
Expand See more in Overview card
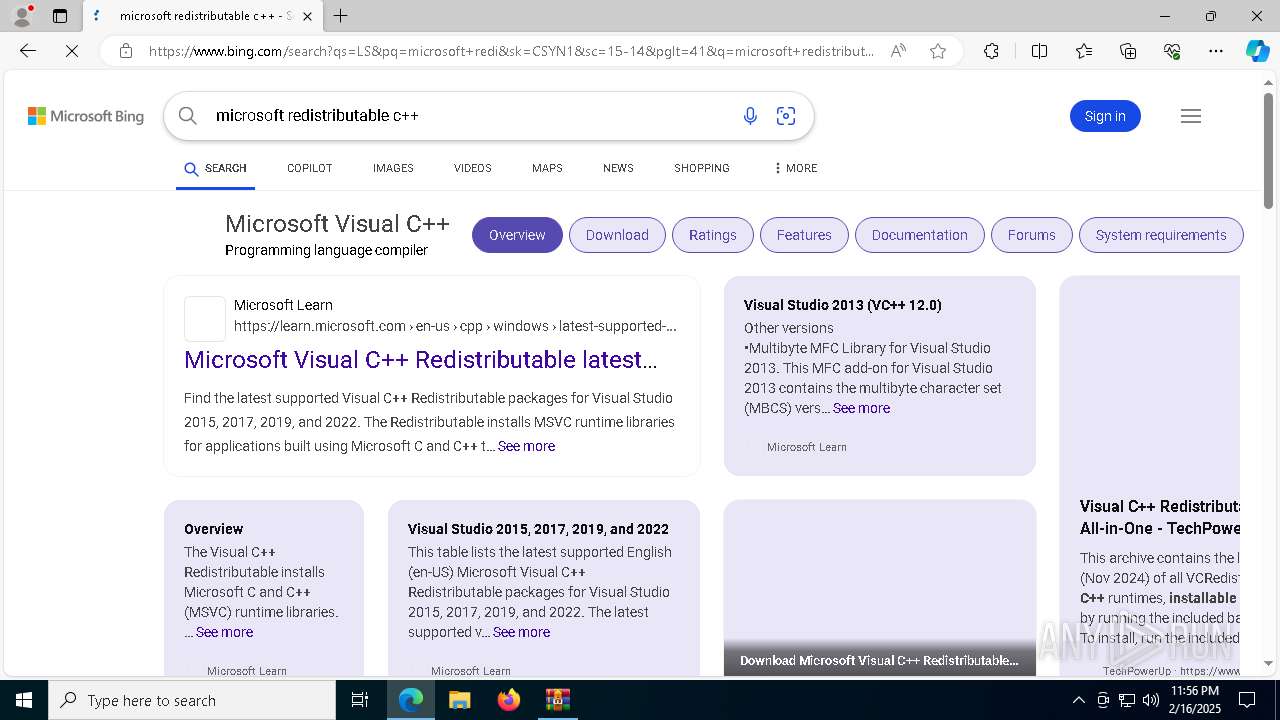[x=224, y=632]
